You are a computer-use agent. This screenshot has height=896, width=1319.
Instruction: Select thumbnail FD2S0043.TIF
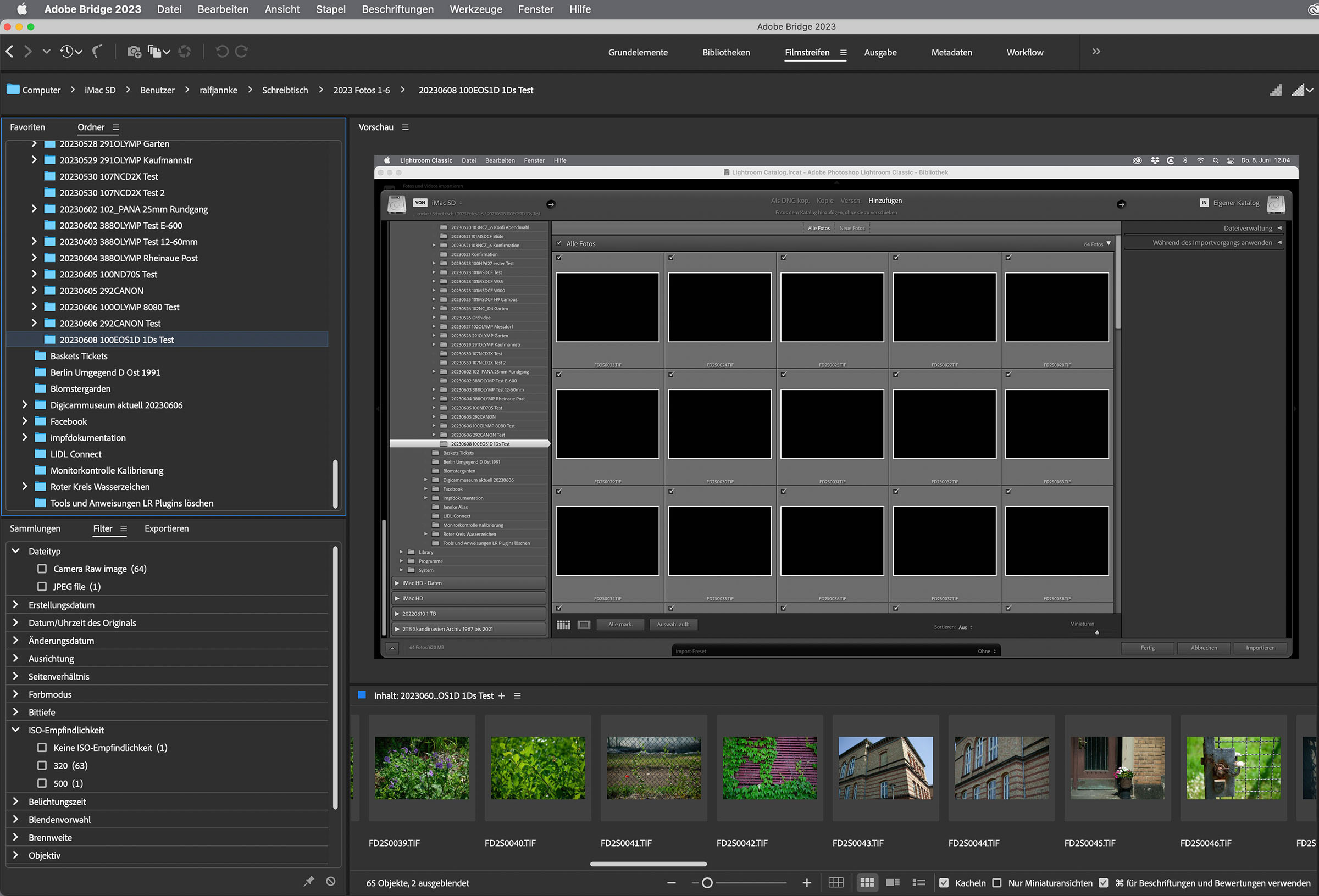(x=885, y=769)
